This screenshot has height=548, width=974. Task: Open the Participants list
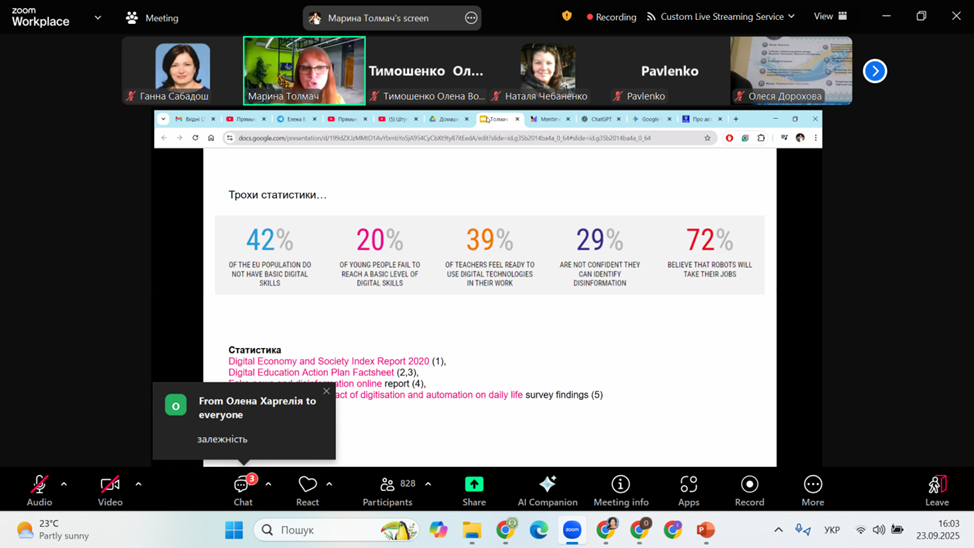pyautogui.click(x=388, y=489)
